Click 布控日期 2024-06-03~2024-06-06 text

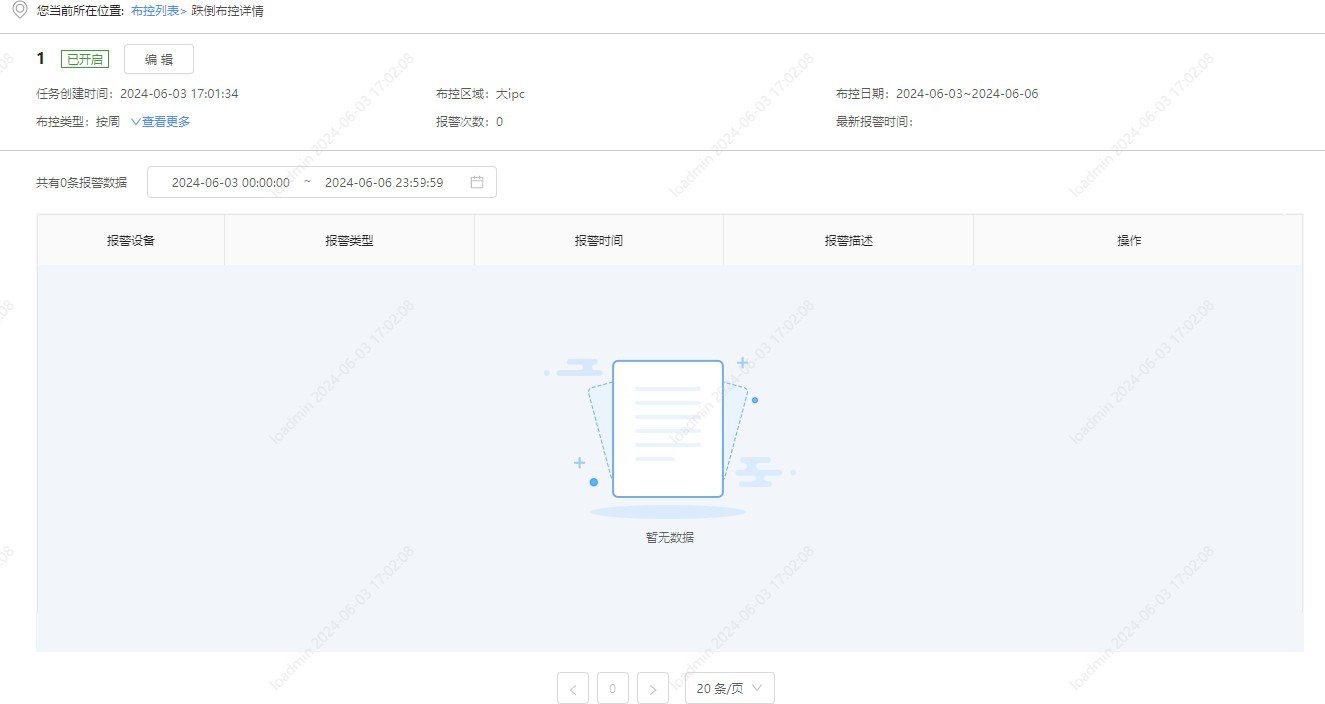click(937, 94)
